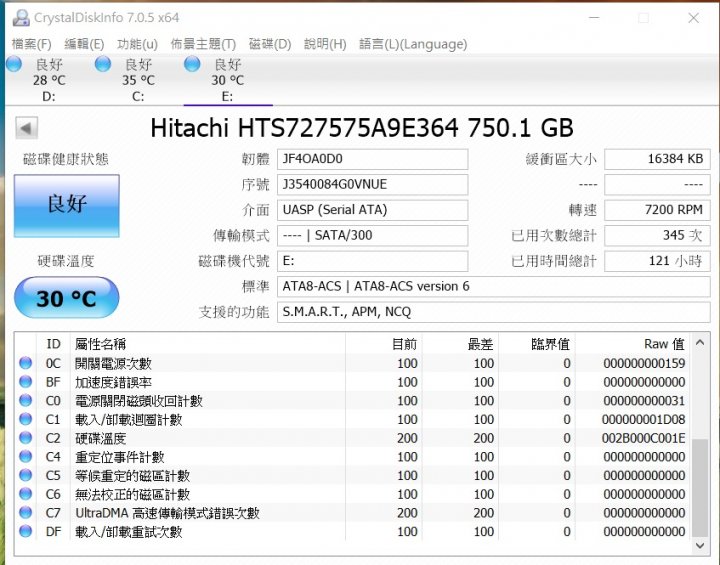Click raw value 000000000159
The image size is (720, 565).
tap(644, 363)
